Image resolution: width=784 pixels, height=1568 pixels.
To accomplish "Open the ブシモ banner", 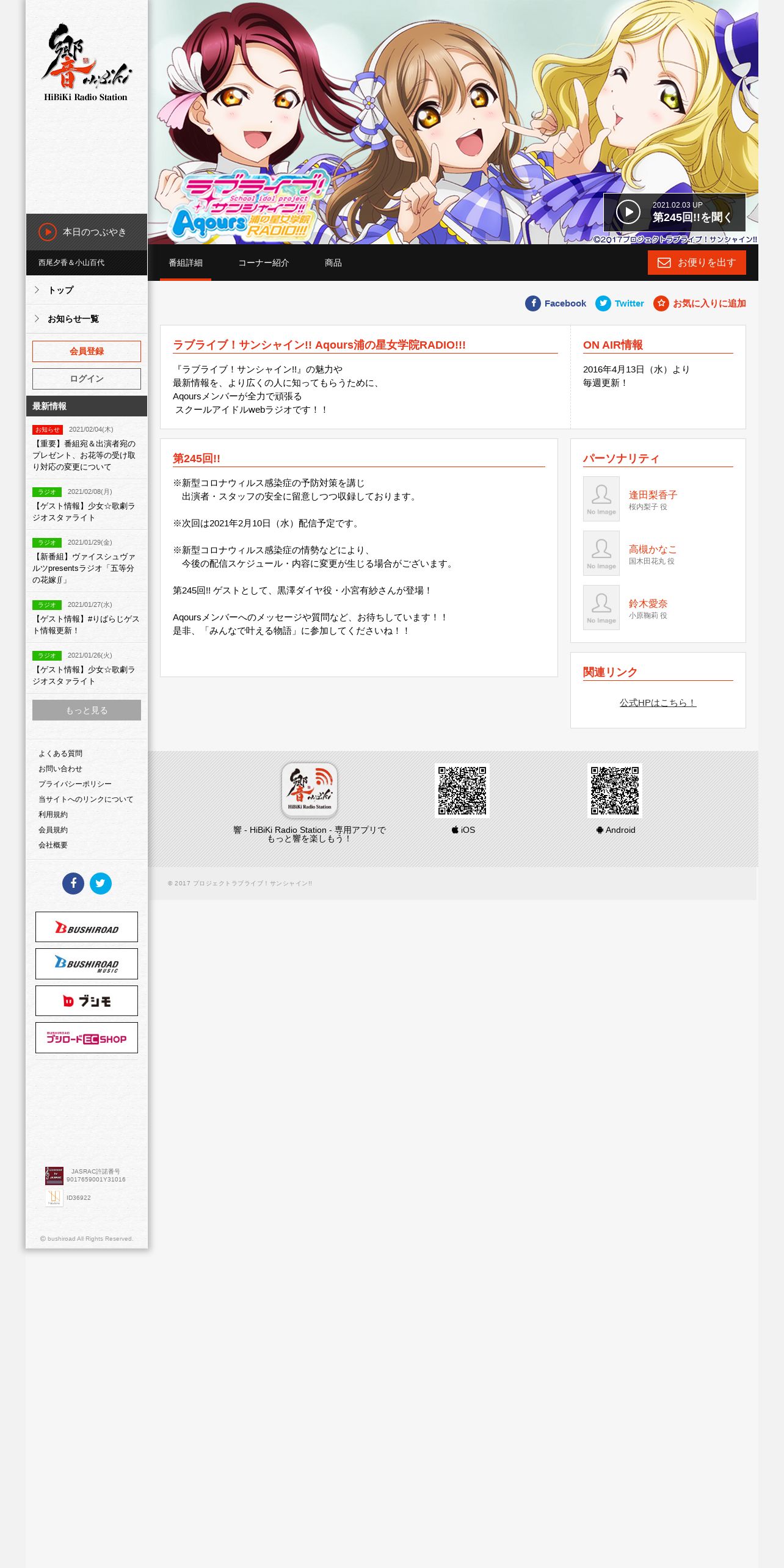I will pyautogui.click(x=87, y=1001).
